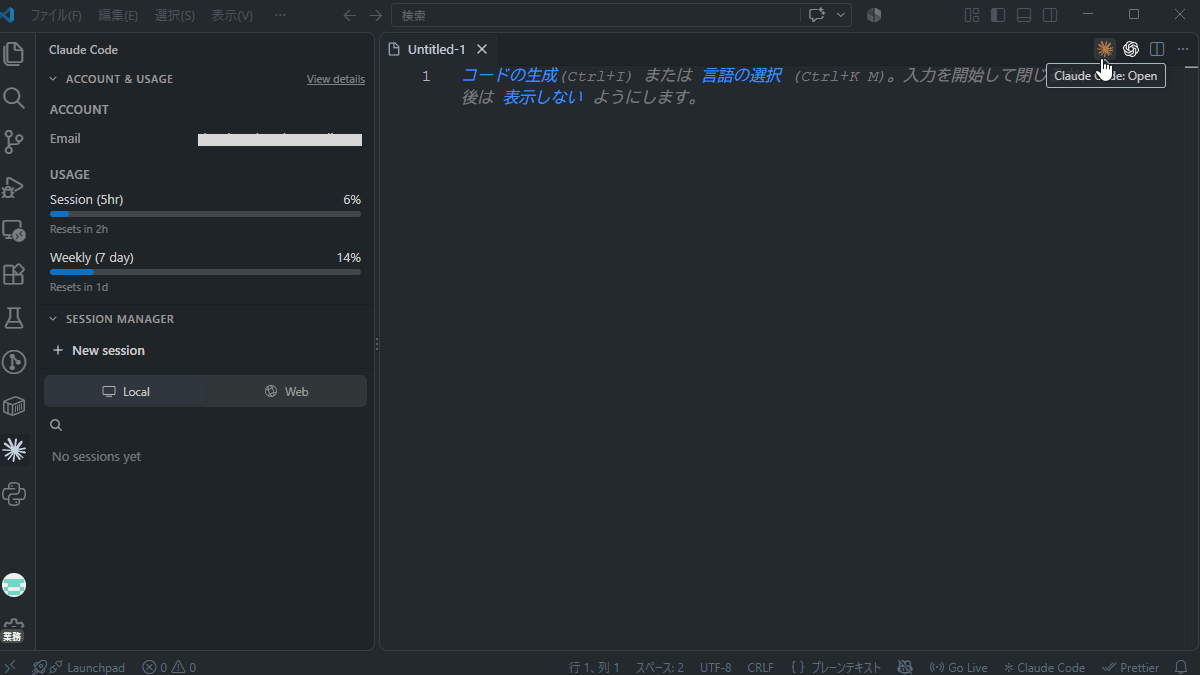Image resolution: width=1200 pixels, height=675 pixels.
Task: Toggle the secondary side bar
Action: pyautogui.click(x=1050, y=15)
